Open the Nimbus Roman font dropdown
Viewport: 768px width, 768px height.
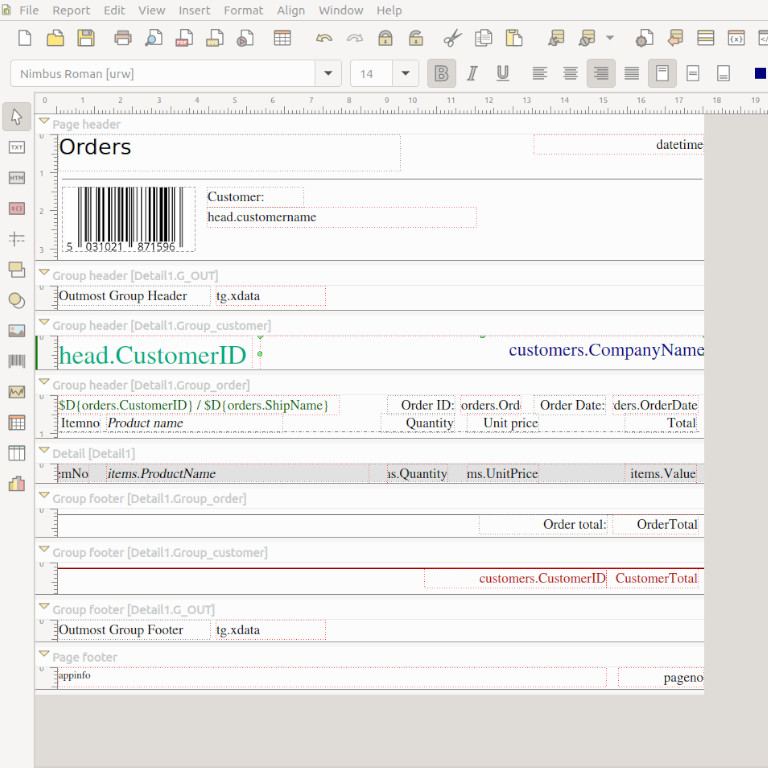pos(328,74)
